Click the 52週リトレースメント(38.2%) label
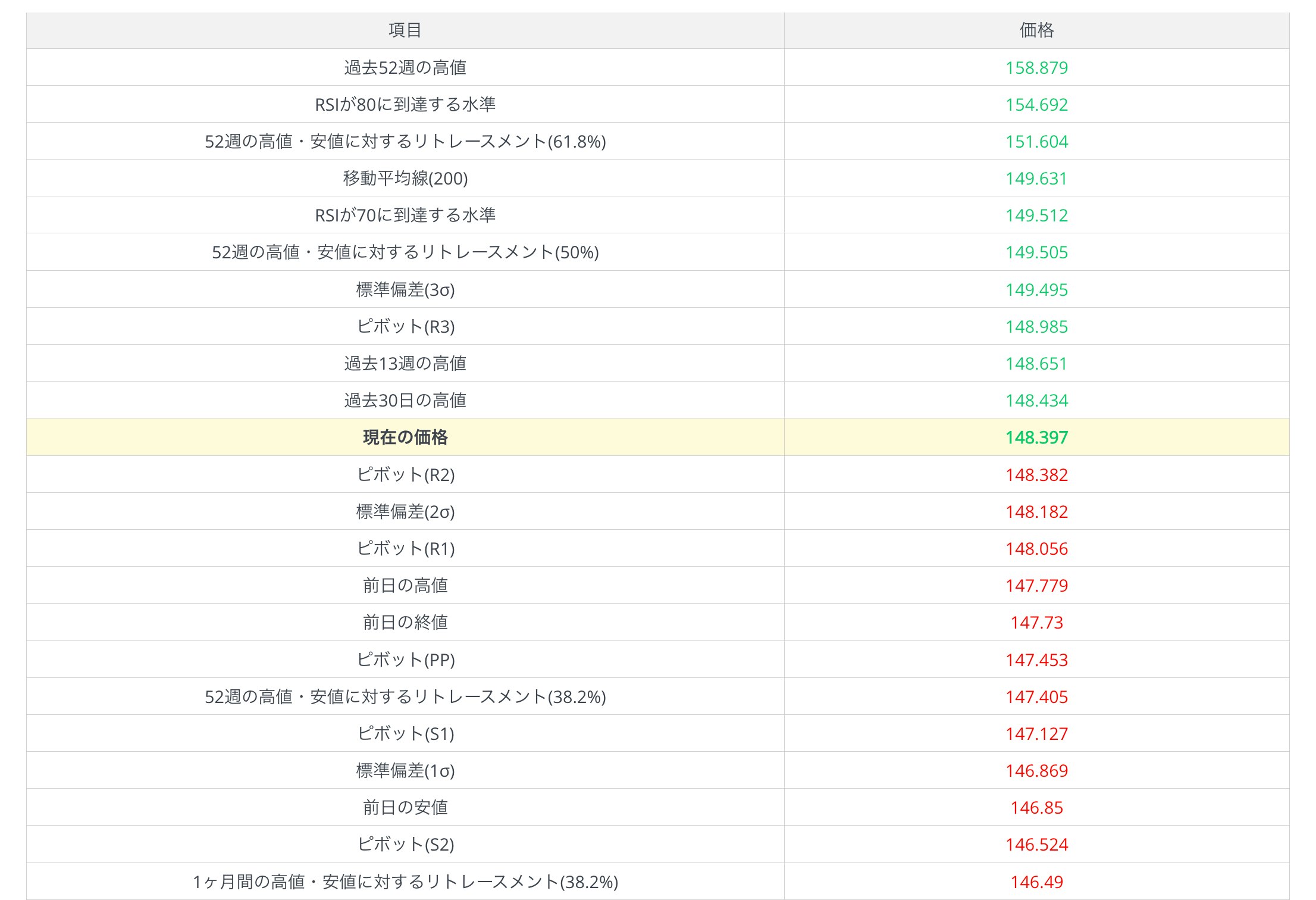Screen dimensions: 1316x900 405,696
